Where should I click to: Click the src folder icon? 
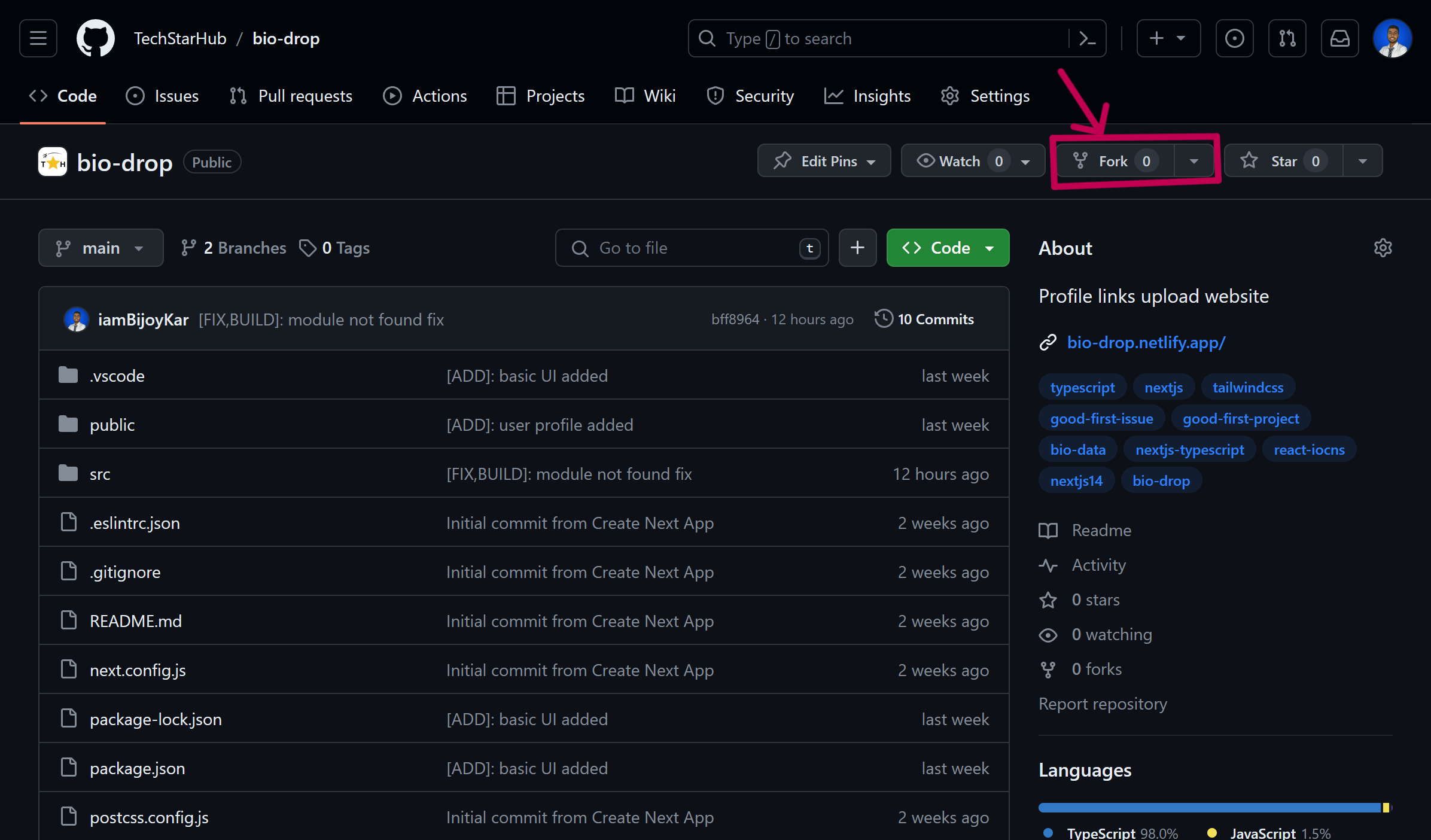coord(68,474)
